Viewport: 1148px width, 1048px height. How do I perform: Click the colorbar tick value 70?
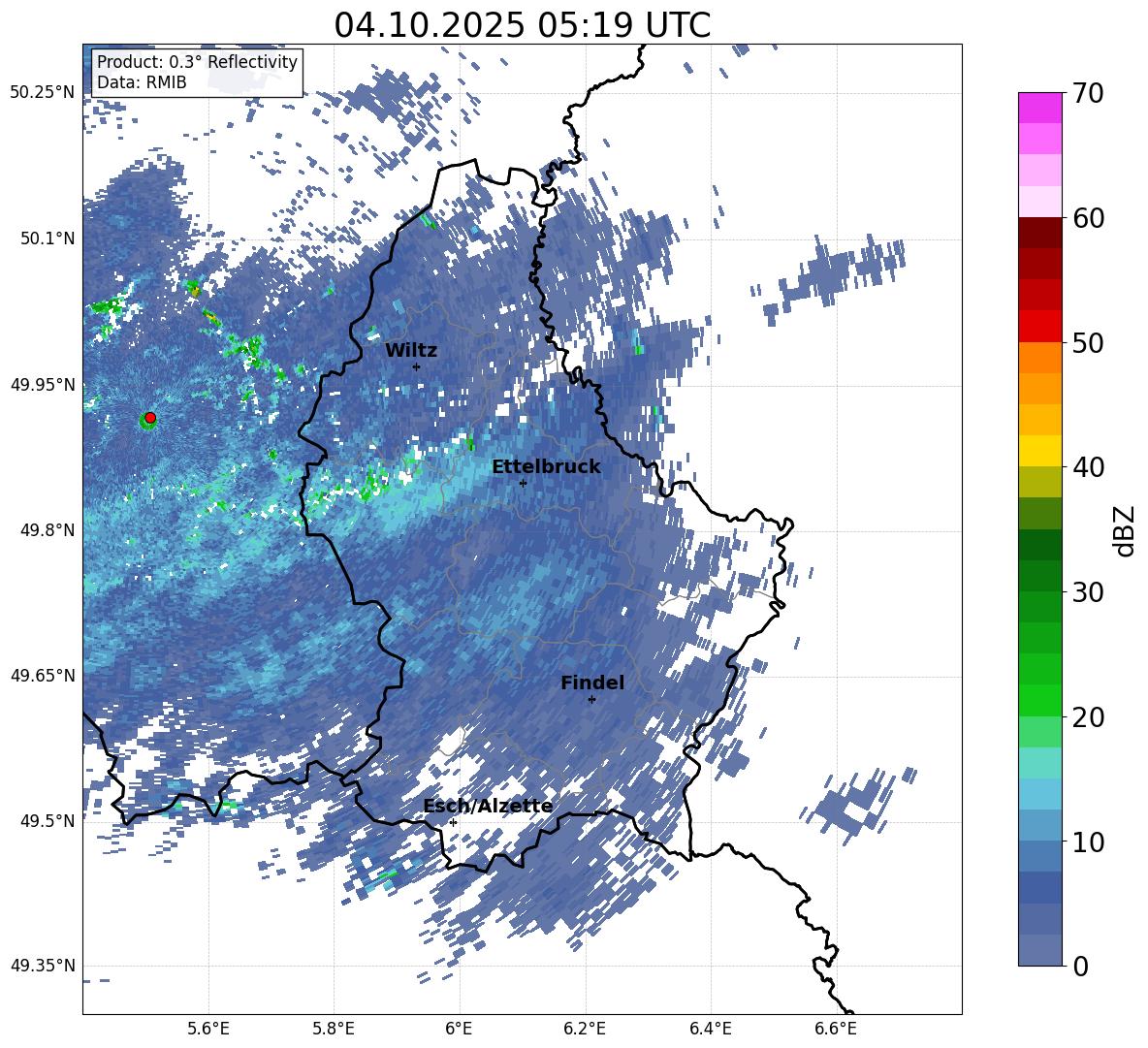[x=1088, y=94]
